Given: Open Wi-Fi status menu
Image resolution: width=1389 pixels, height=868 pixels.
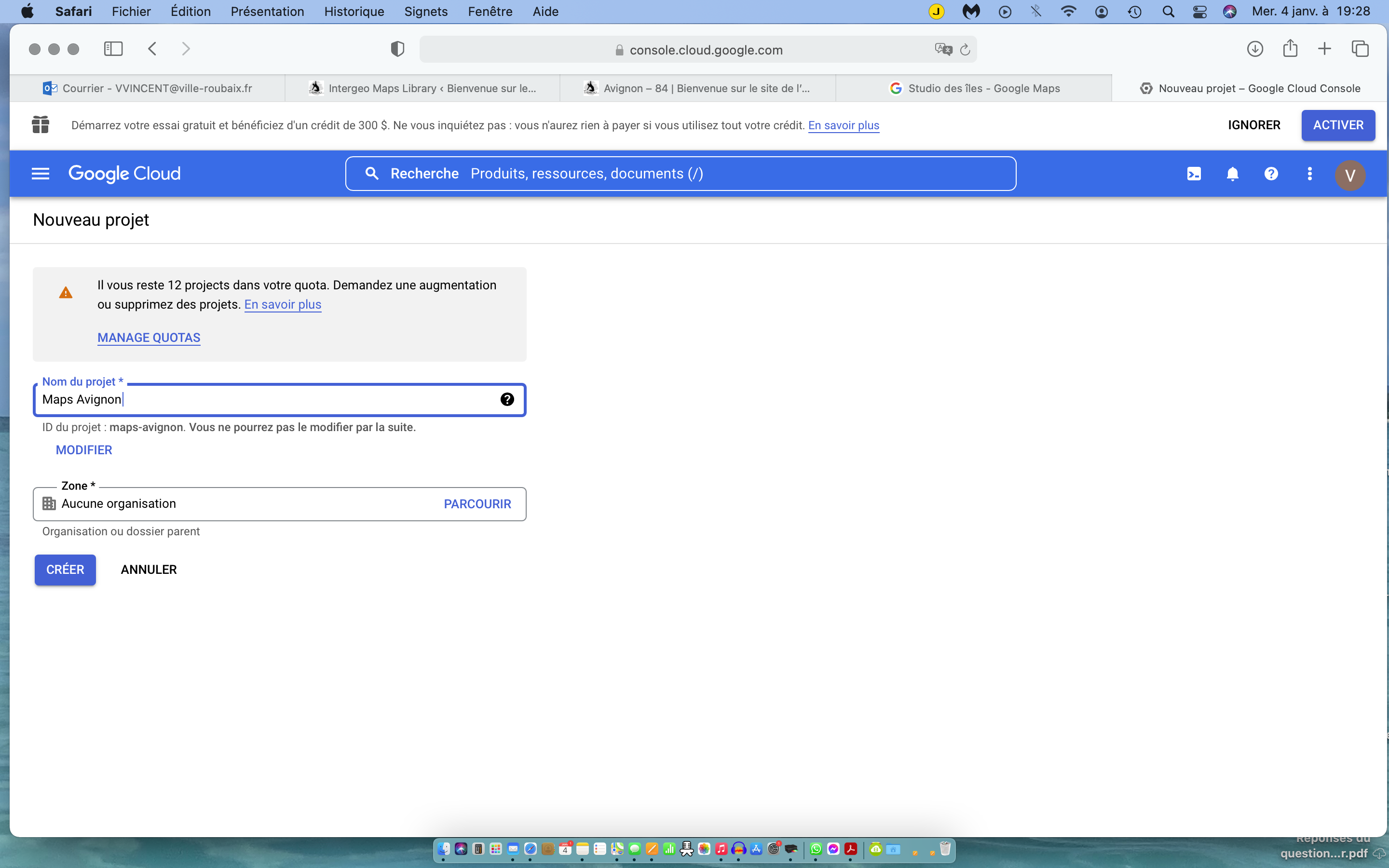Looking at the screenshot, I should tap(1068, 12).
